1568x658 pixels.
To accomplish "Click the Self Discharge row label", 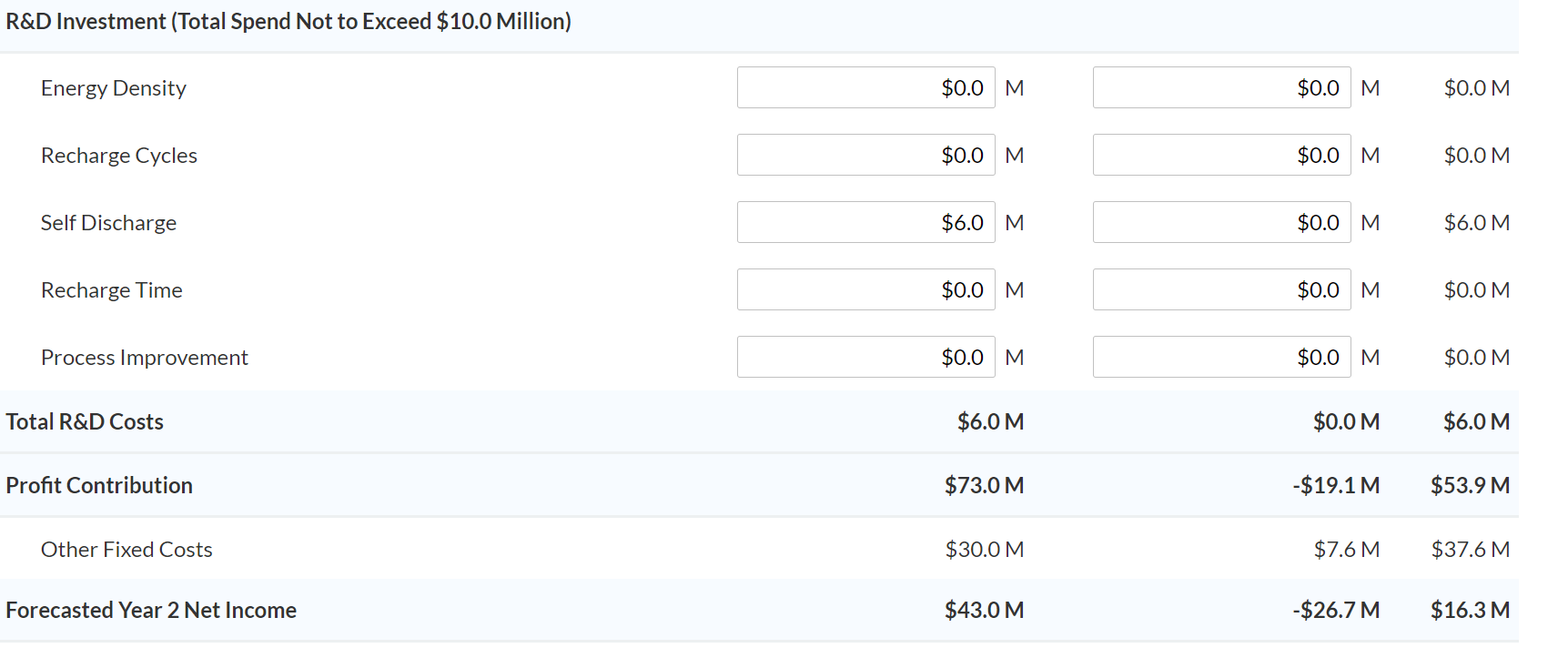I will tap(108, 223).
